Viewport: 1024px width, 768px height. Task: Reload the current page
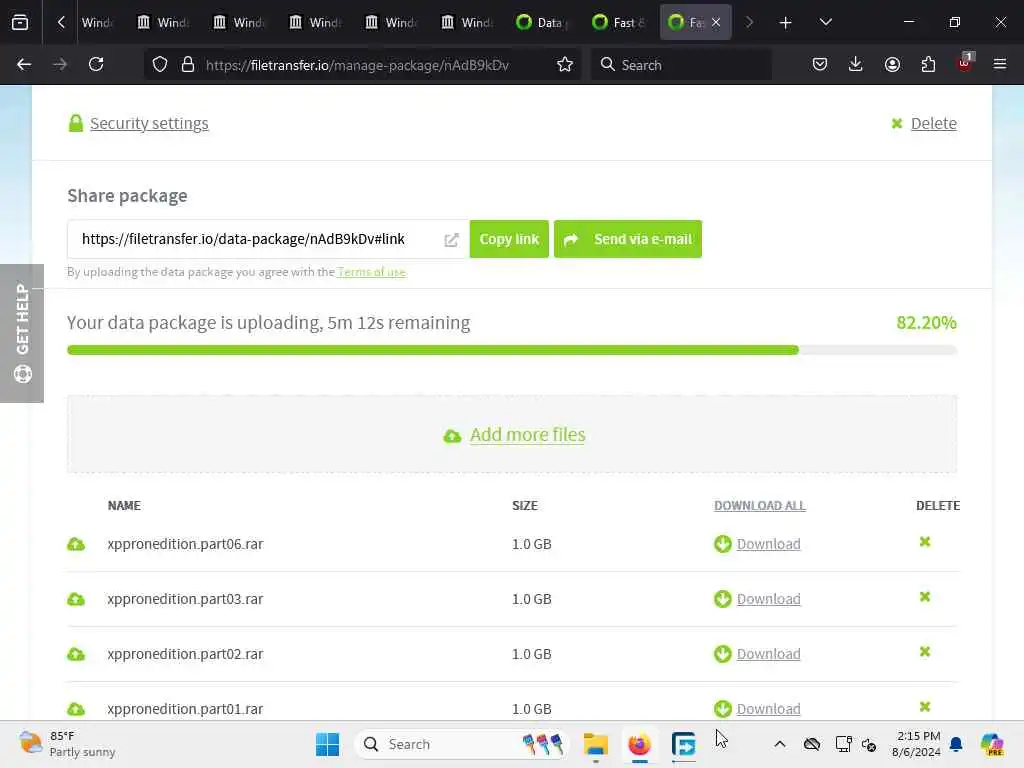[96, 65]
